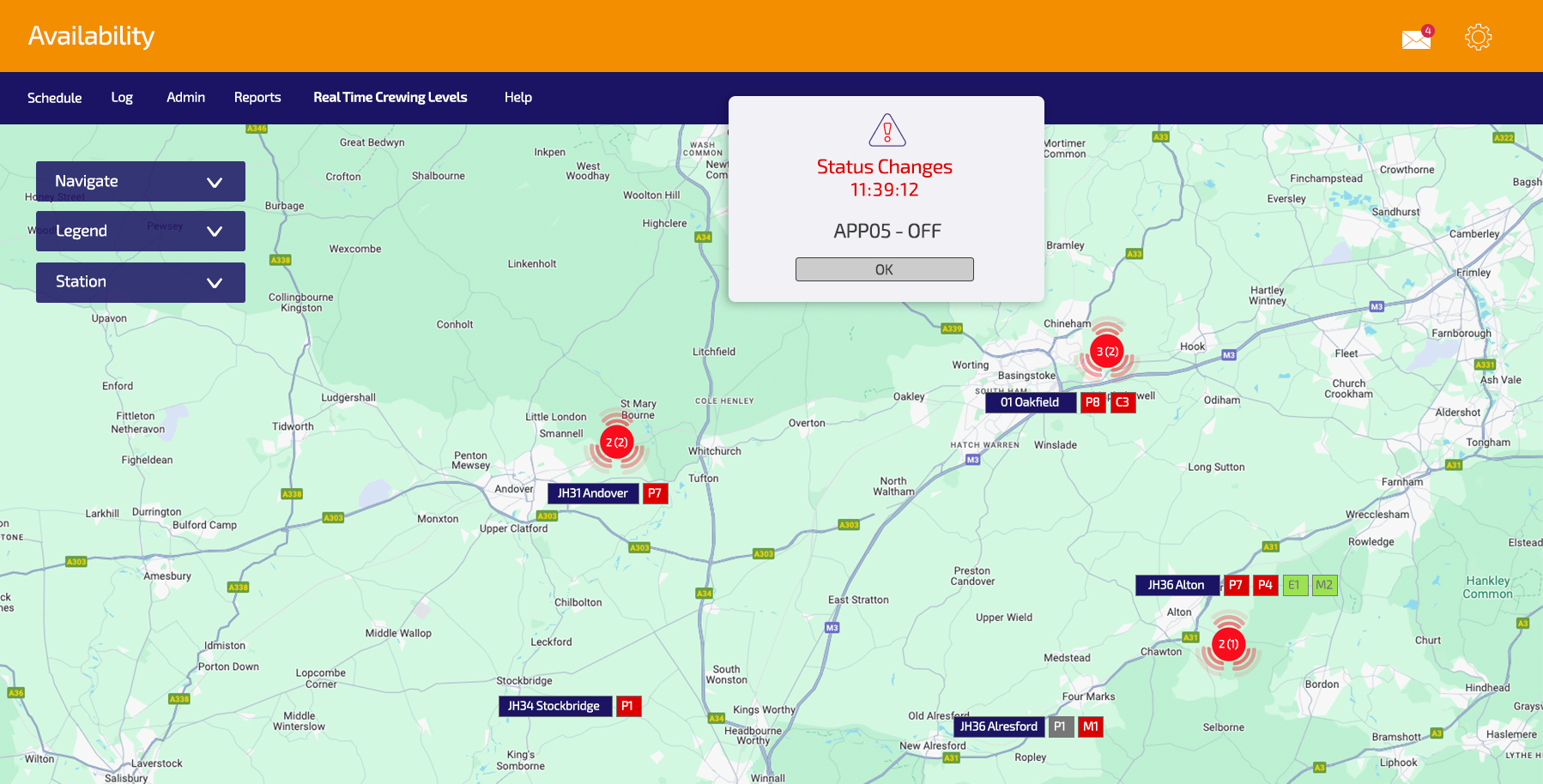Open the Help menu
The height and width of the screenshot is (784, 1543).
[518, 98]
